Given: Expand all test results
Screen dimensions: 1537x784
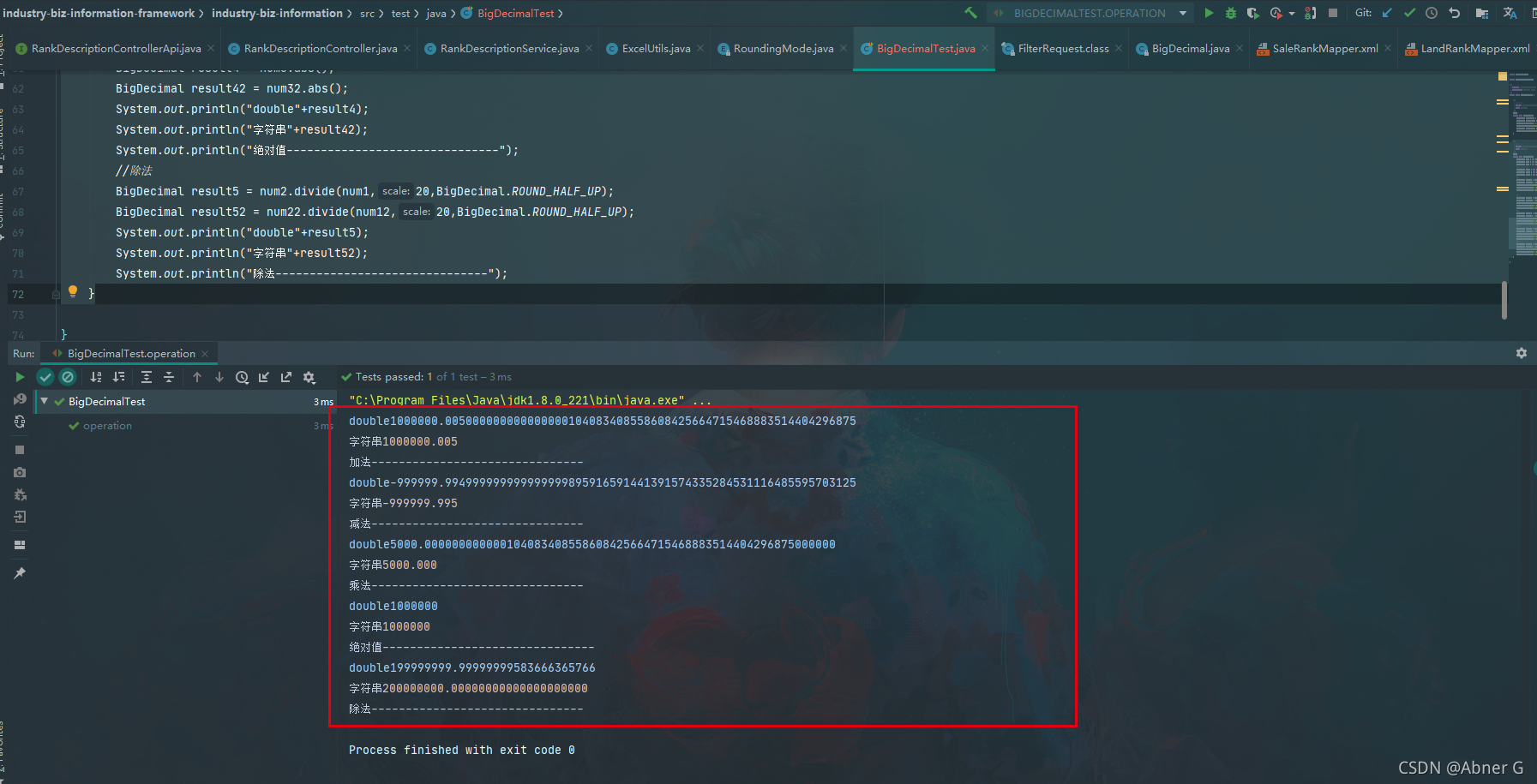Looking at the screenshot, I should tap(147, 377).
